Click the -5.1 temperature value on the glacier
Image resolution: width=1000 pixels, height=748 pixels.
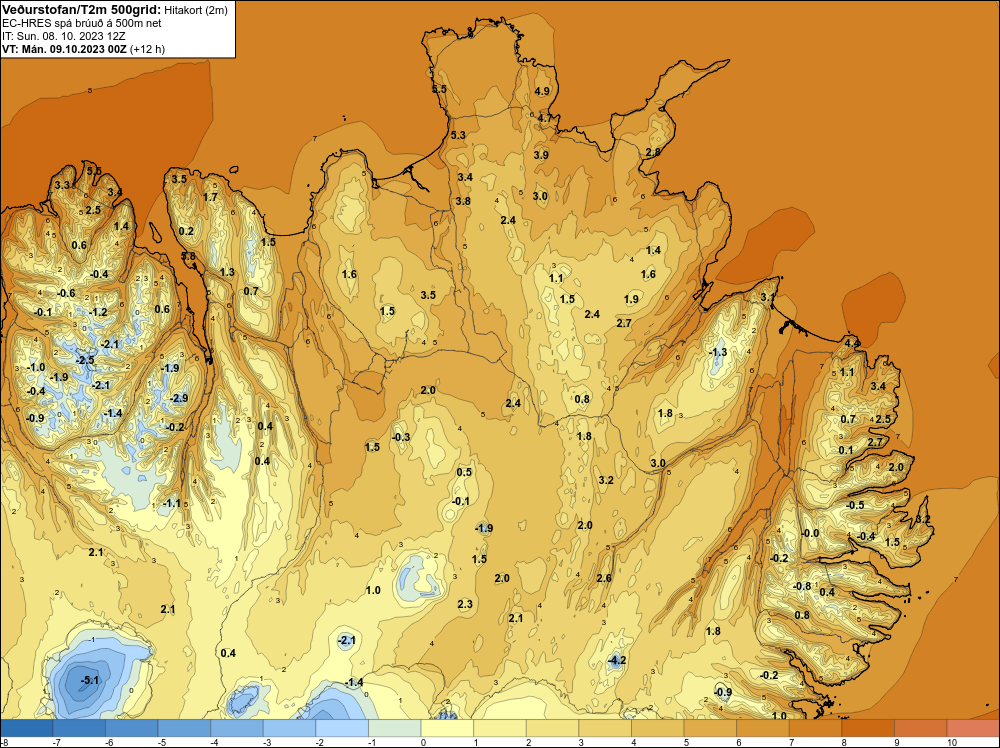pyautogui.click(x=90, y=680)
